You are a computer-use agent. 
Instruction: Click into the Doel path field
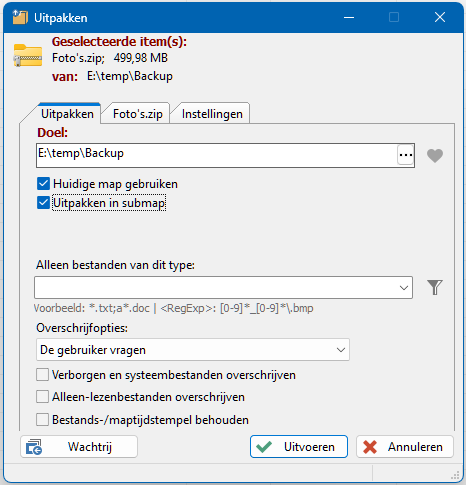[217, 155]
